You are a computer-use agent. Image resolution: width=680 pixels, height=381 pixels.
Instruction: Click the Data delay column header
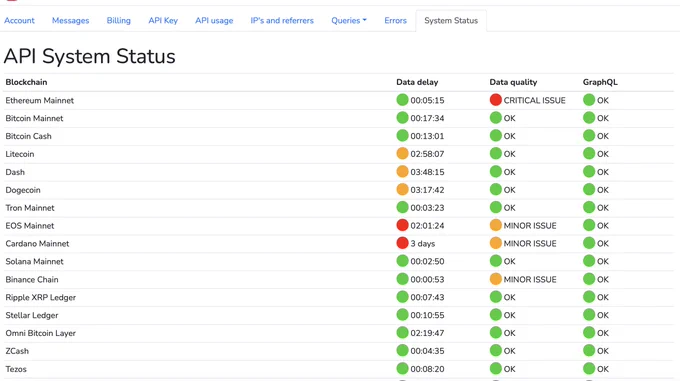point(417,82)
